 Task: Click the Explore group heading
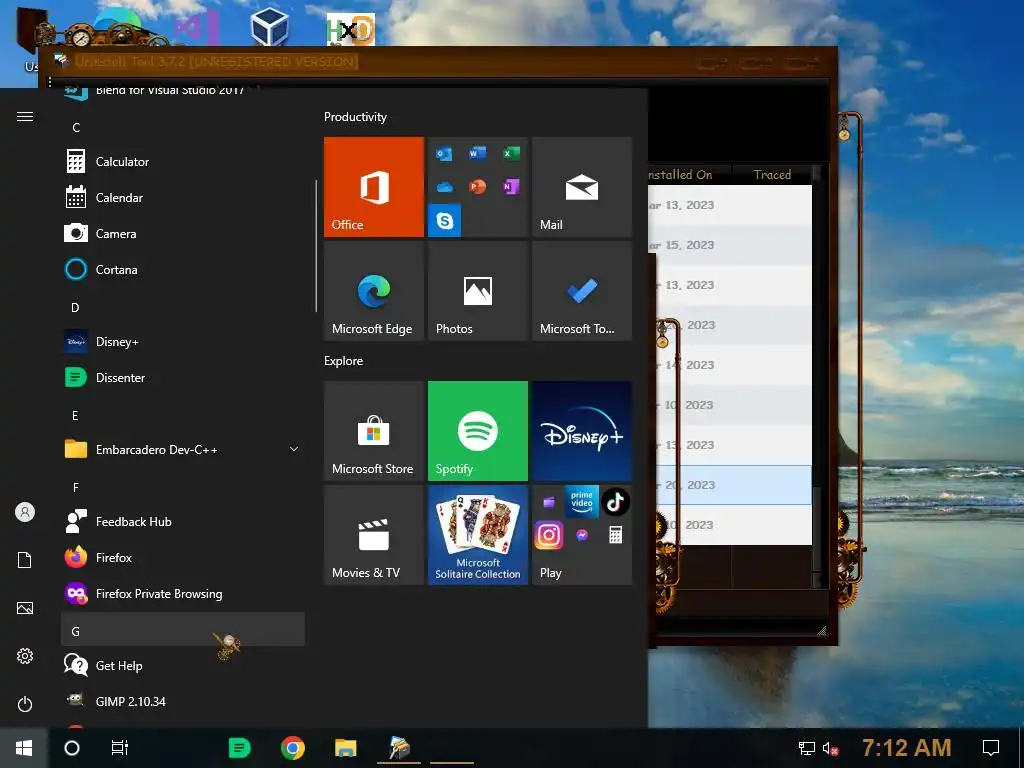pos(344,360)
